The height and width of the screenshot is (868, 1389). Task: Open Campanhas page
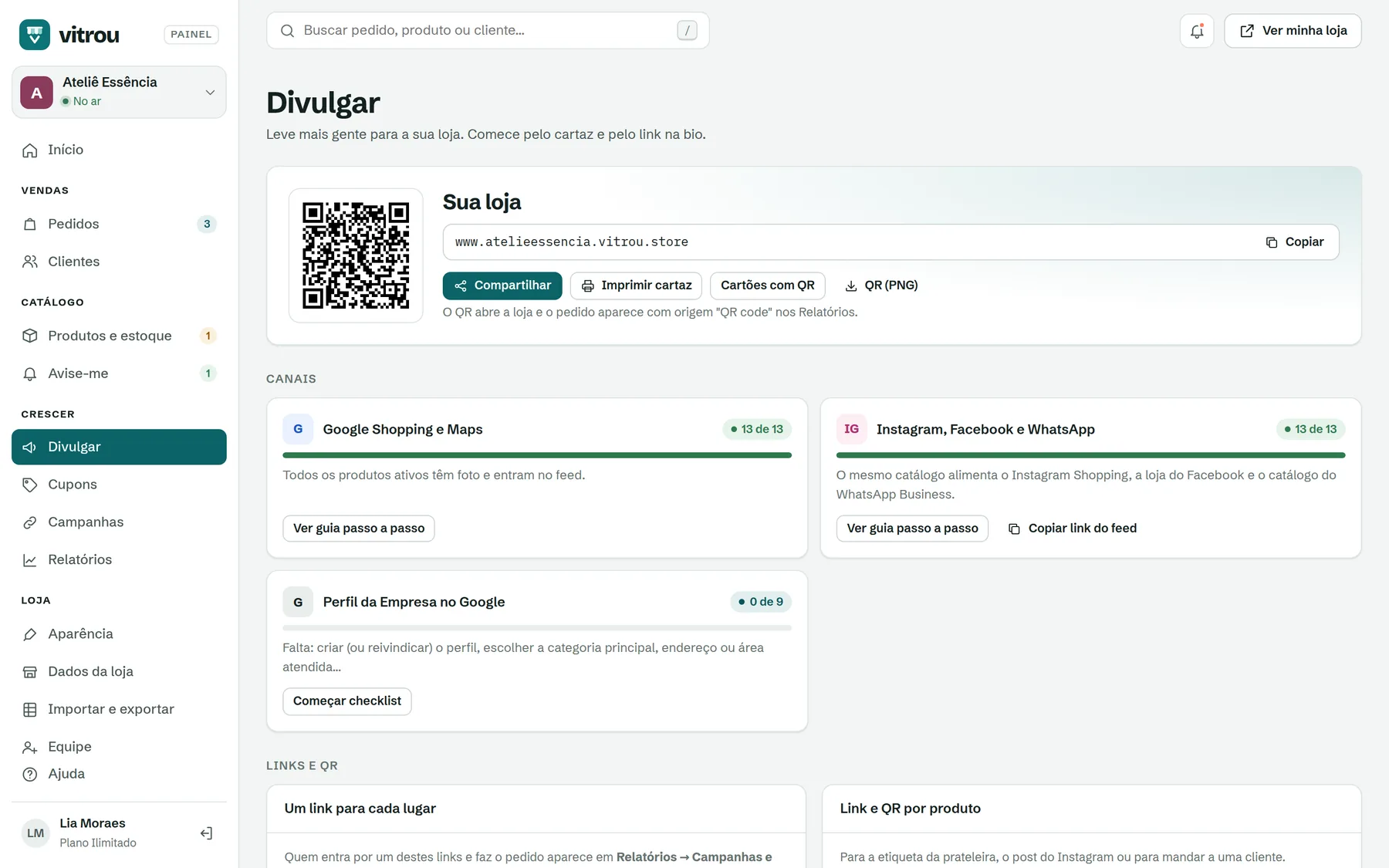119,522
